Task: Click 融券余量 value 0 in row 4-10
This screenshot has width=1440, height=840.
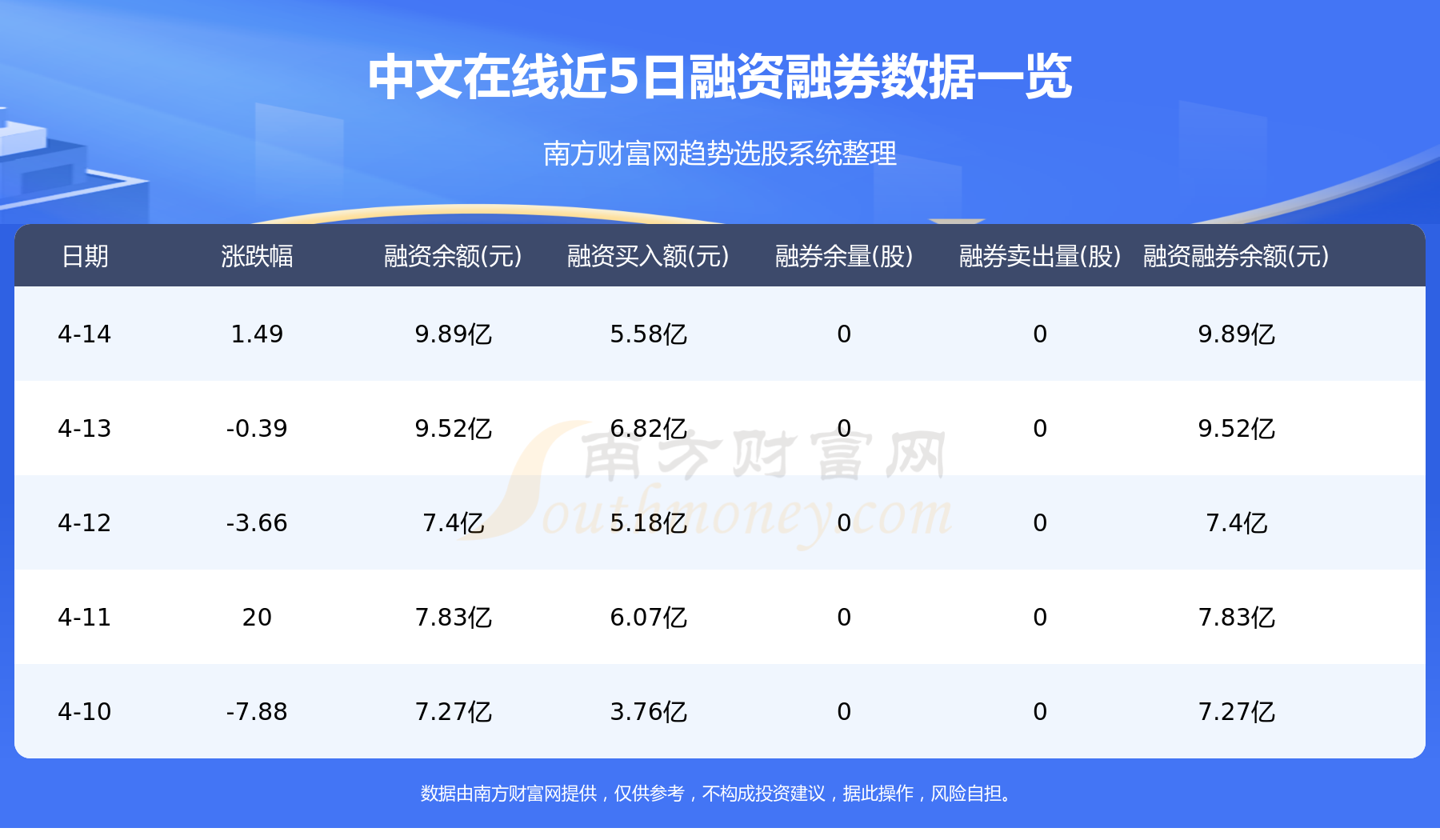Action: pos(844,712)
